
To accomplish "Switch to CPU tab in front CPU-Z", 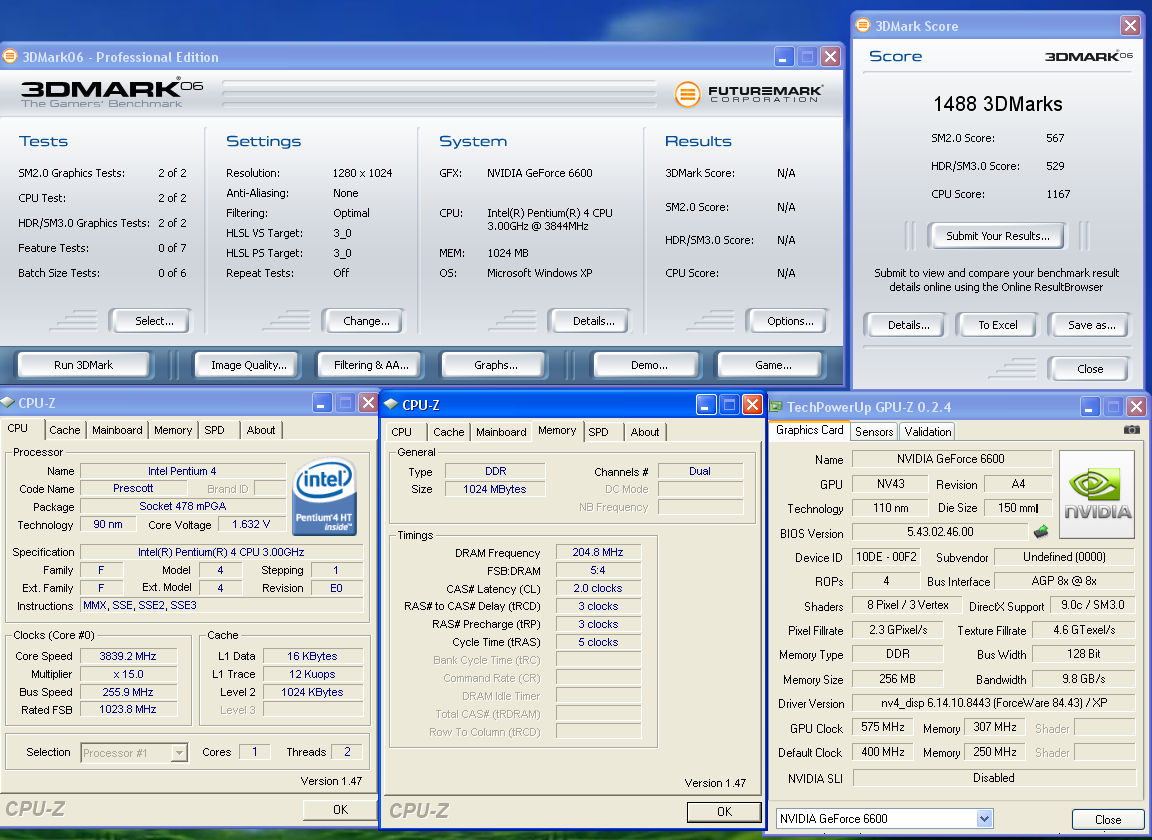I will [402, 432].
